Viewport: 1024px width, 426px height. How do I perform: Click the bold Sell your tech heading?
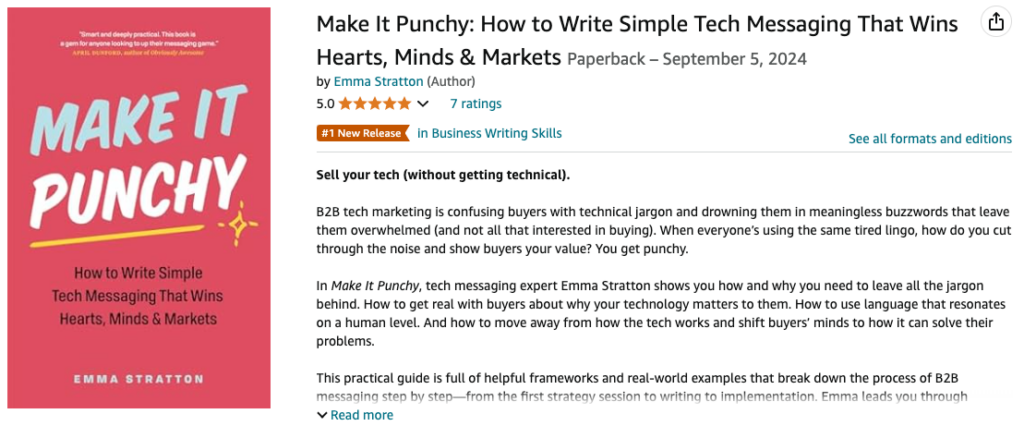(443, 176)
